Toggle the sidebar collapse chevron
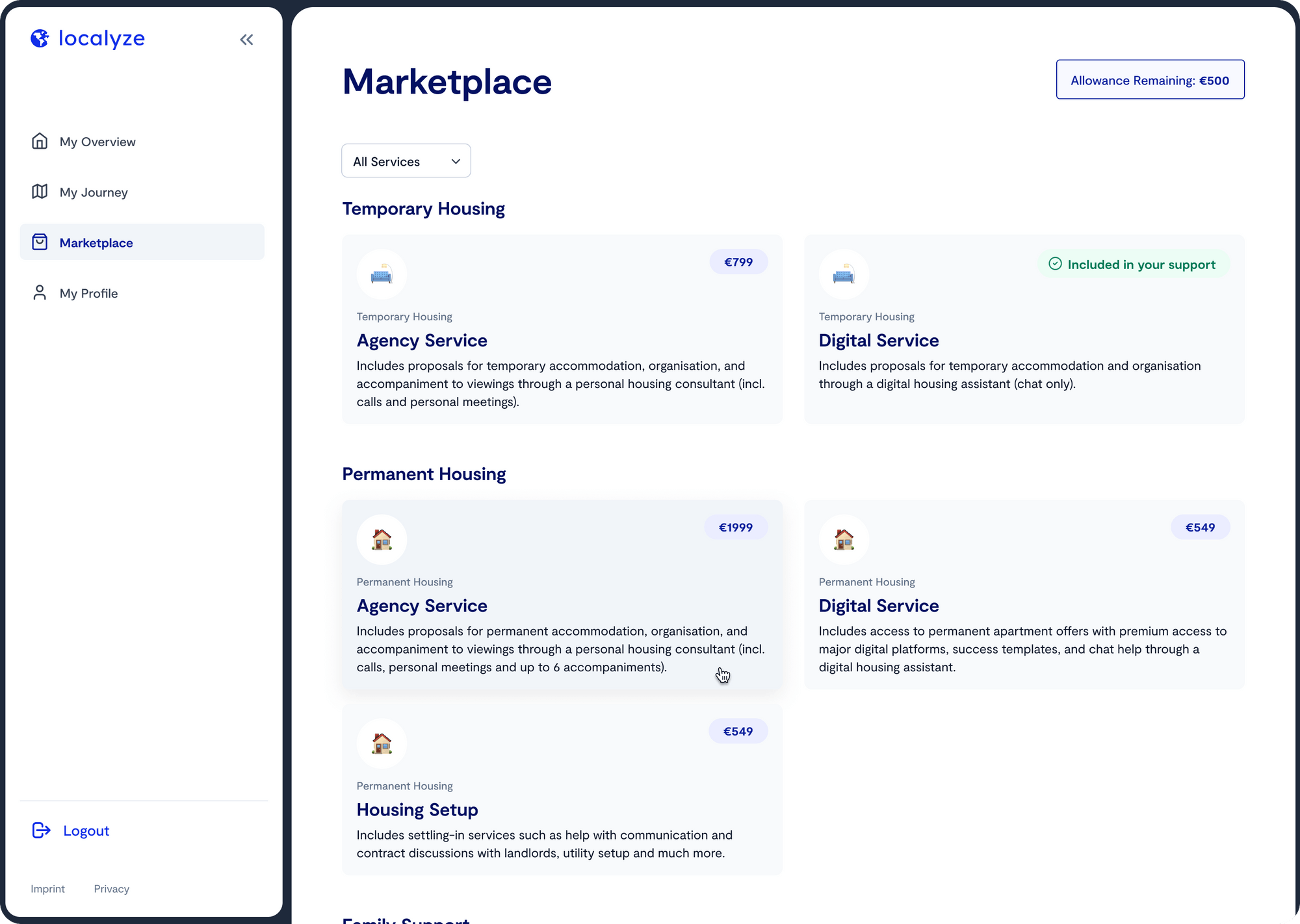 click(246, 39)
